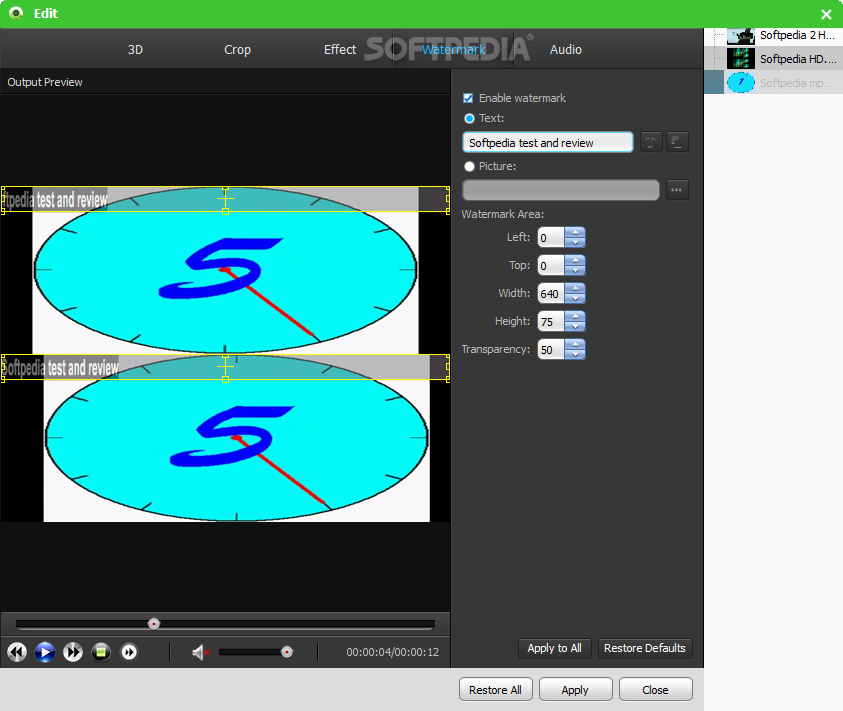Click the previous frame rewind button

click(17, 652)
